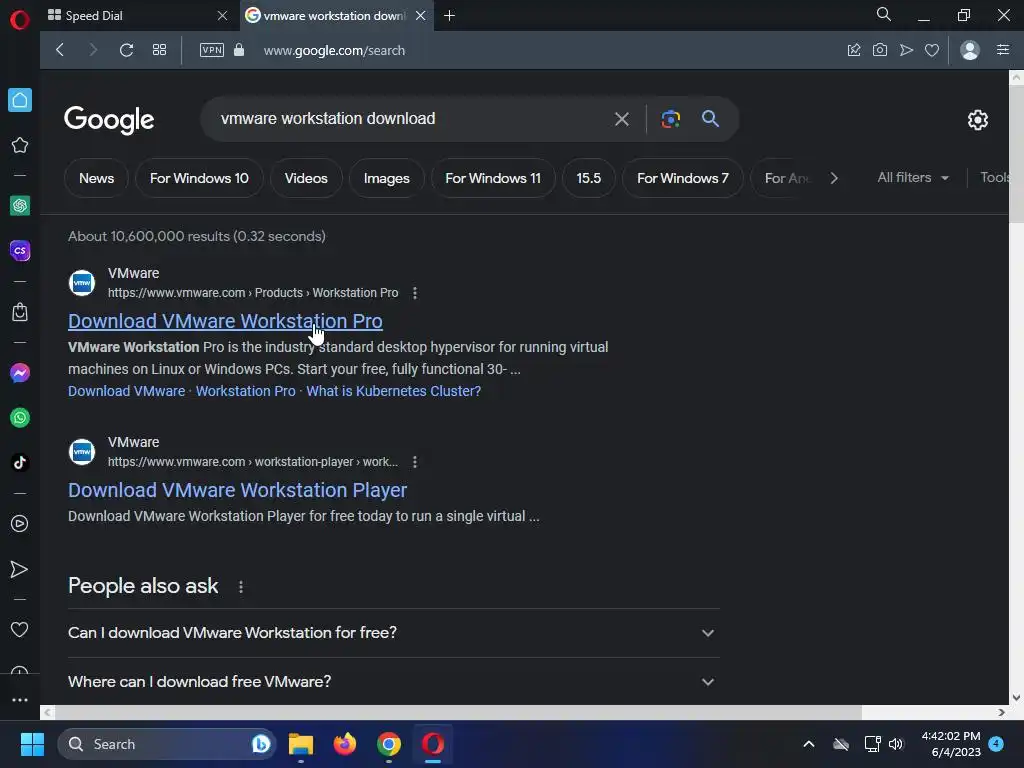Launch Firefox from the taskbar

[x=345, y=744]
